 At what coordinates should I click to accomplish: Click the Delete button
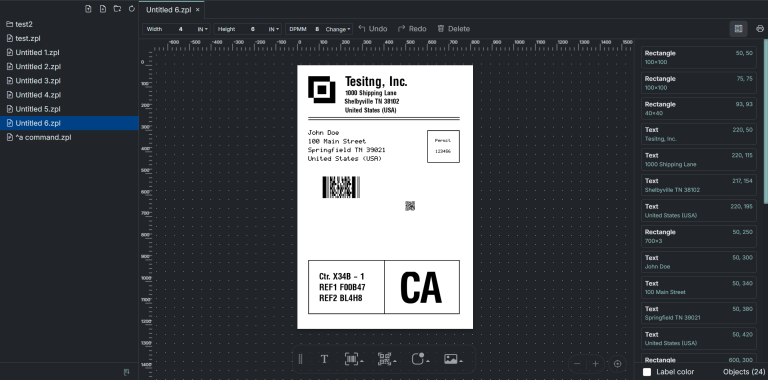[454, 29]
